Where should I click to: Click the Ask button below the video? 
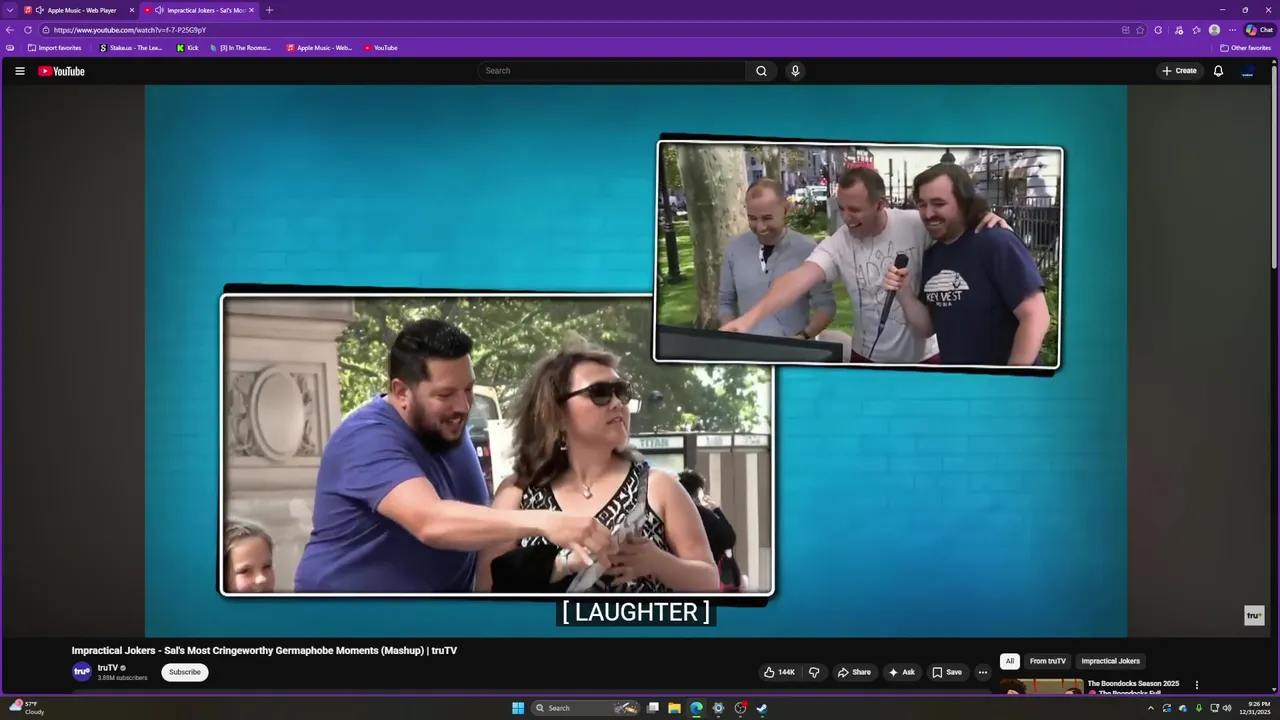[x=901, y=672]
